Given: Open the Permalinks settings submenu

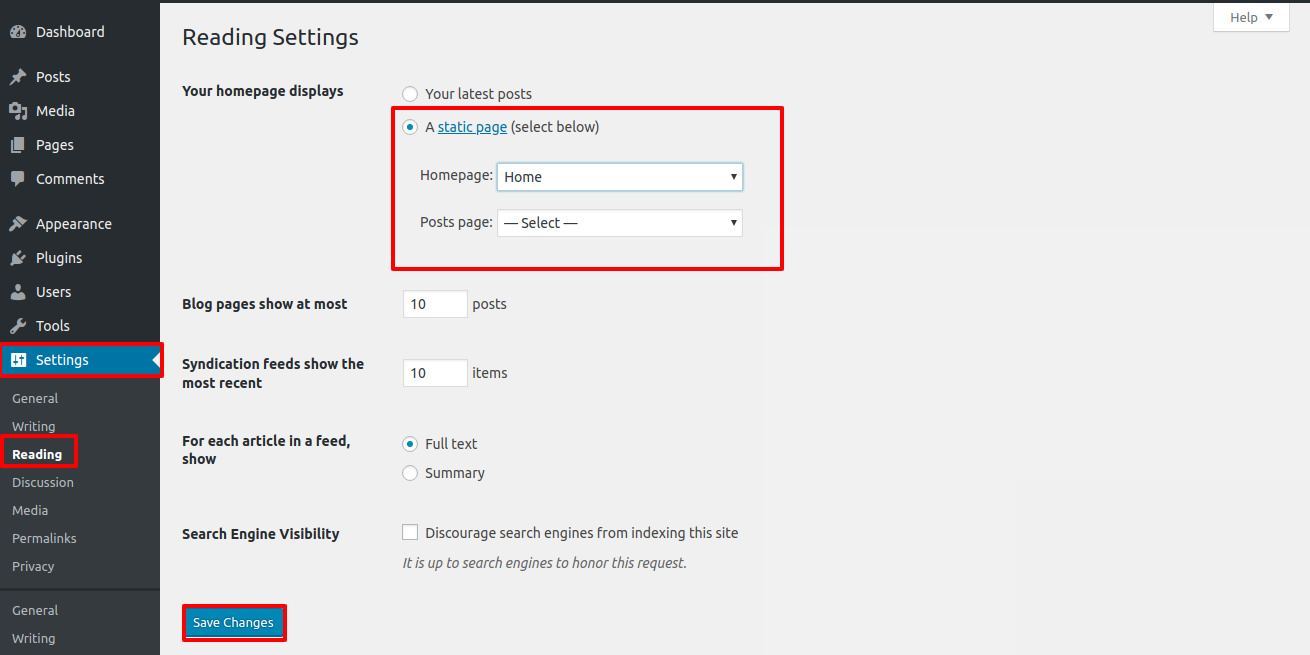Looking at the screenshot, I should tap(44, 538).
